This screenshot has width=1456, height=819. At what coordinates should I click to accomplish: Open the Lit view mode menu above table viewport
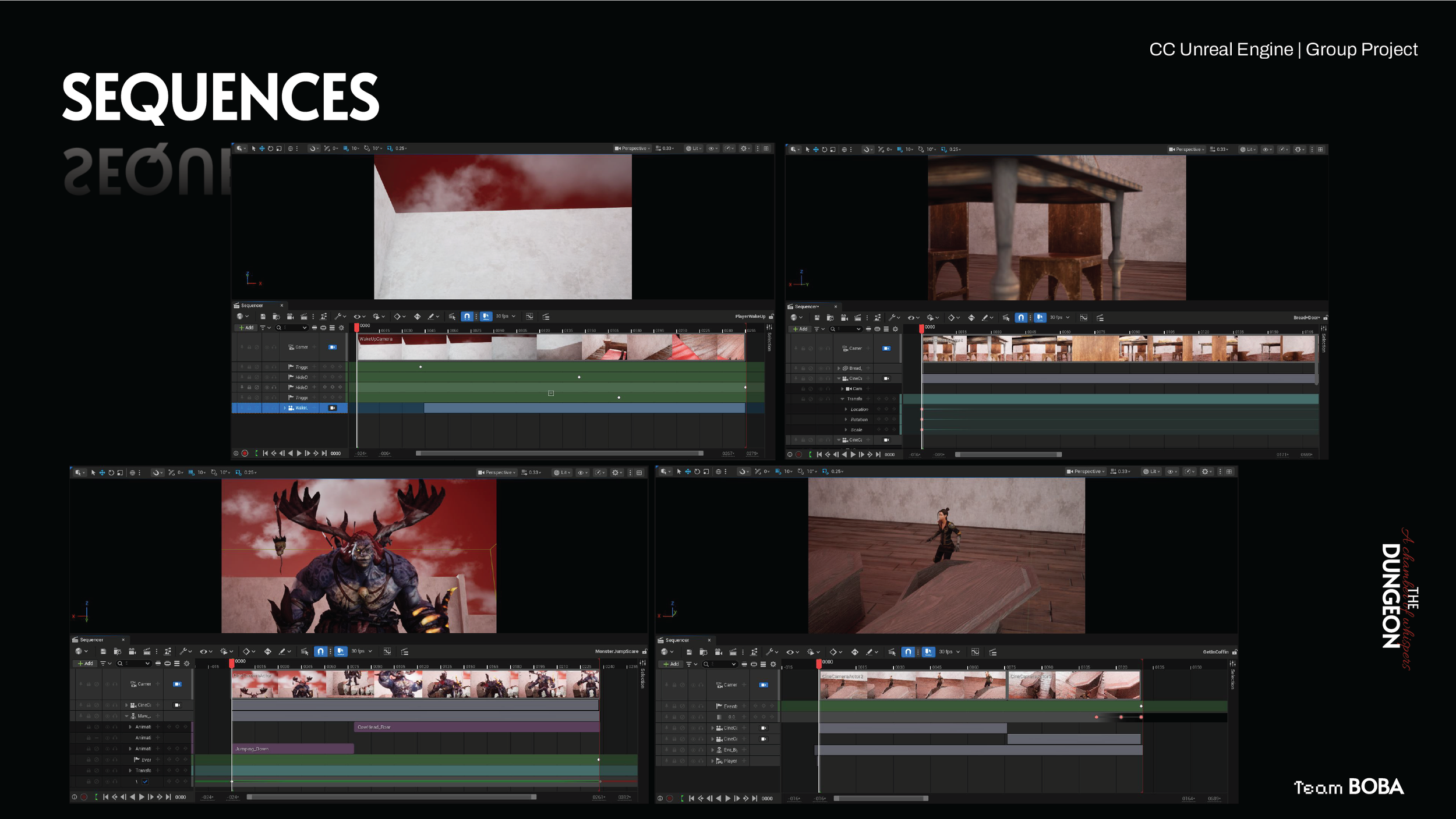1248,150
